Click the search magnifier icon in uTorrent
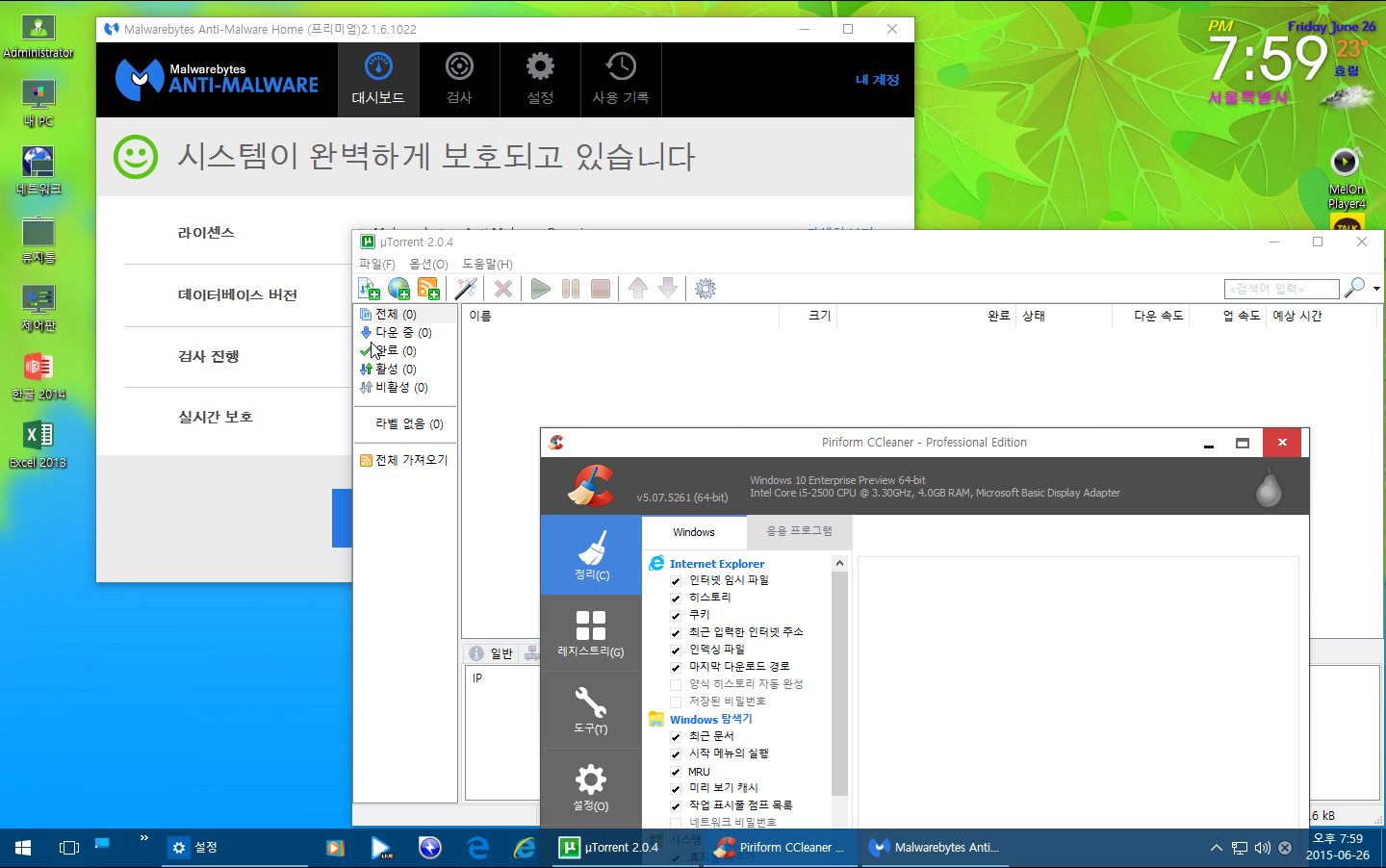Viewport: 1386px width, 868px height. click(1354, 288)
